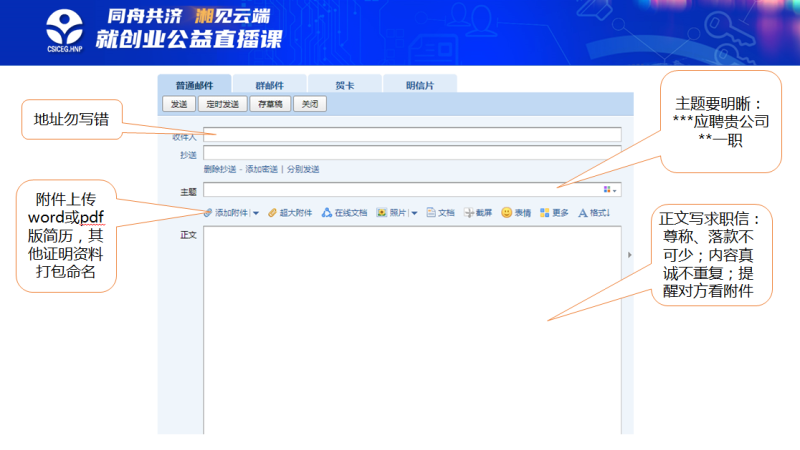Click the 添加附件 paperclip attachment icon
The height and width of the screenshot is (450, 800).
click(208, 213)
